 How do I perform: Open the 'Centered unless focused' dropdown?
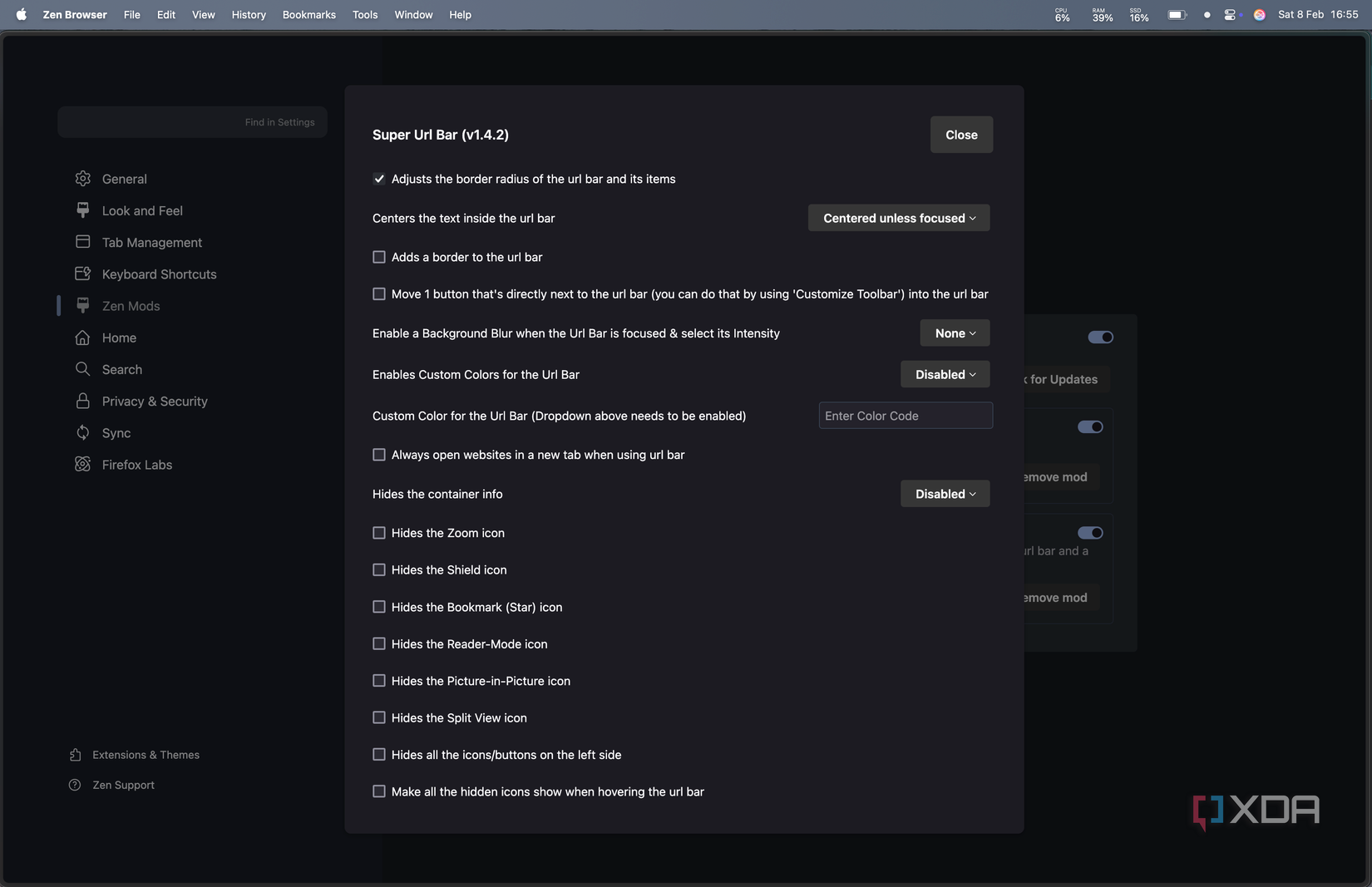coord(899,218)
